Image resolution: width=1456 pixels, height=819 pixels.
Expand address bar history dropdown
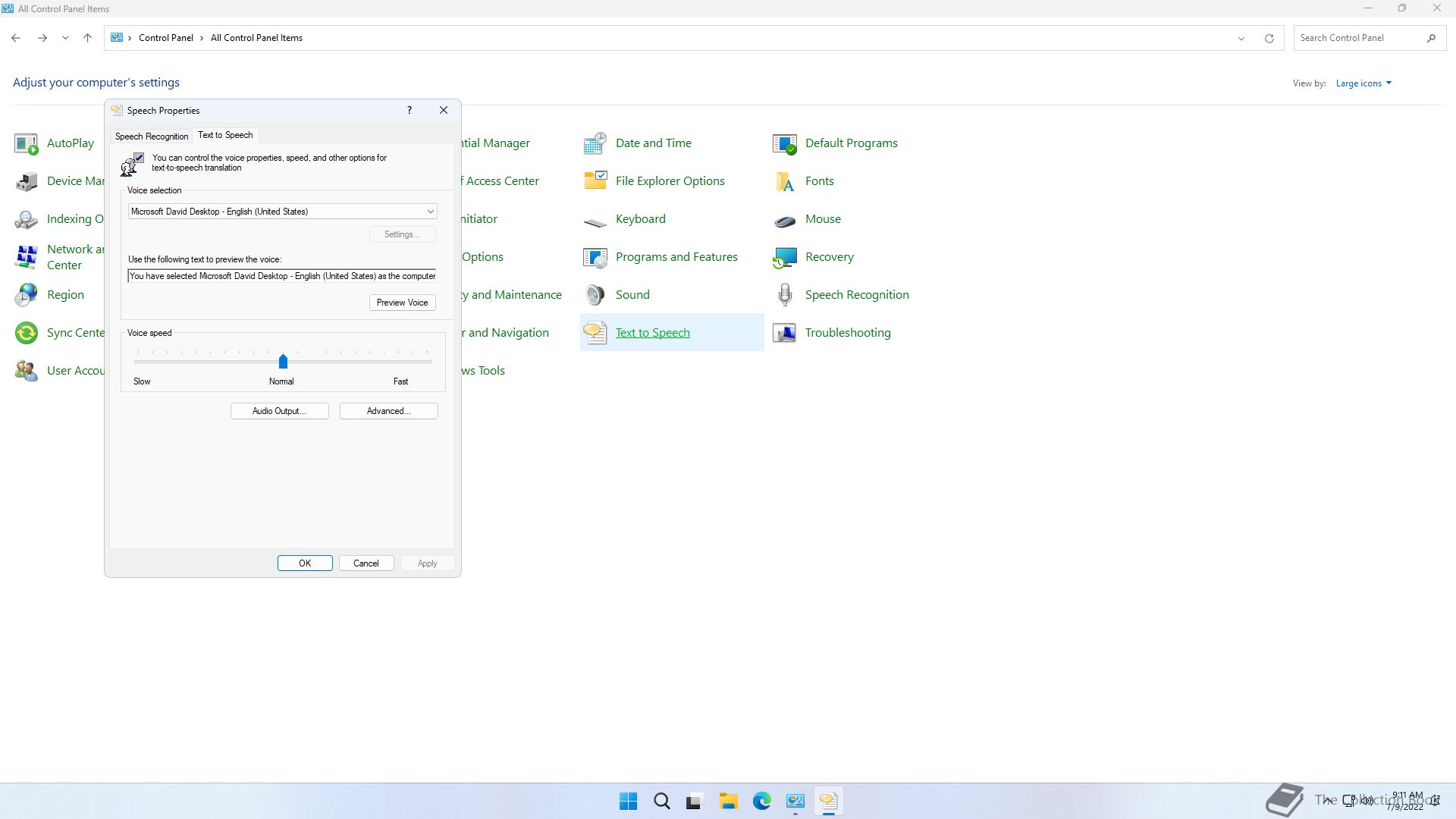click(1241, 38)
